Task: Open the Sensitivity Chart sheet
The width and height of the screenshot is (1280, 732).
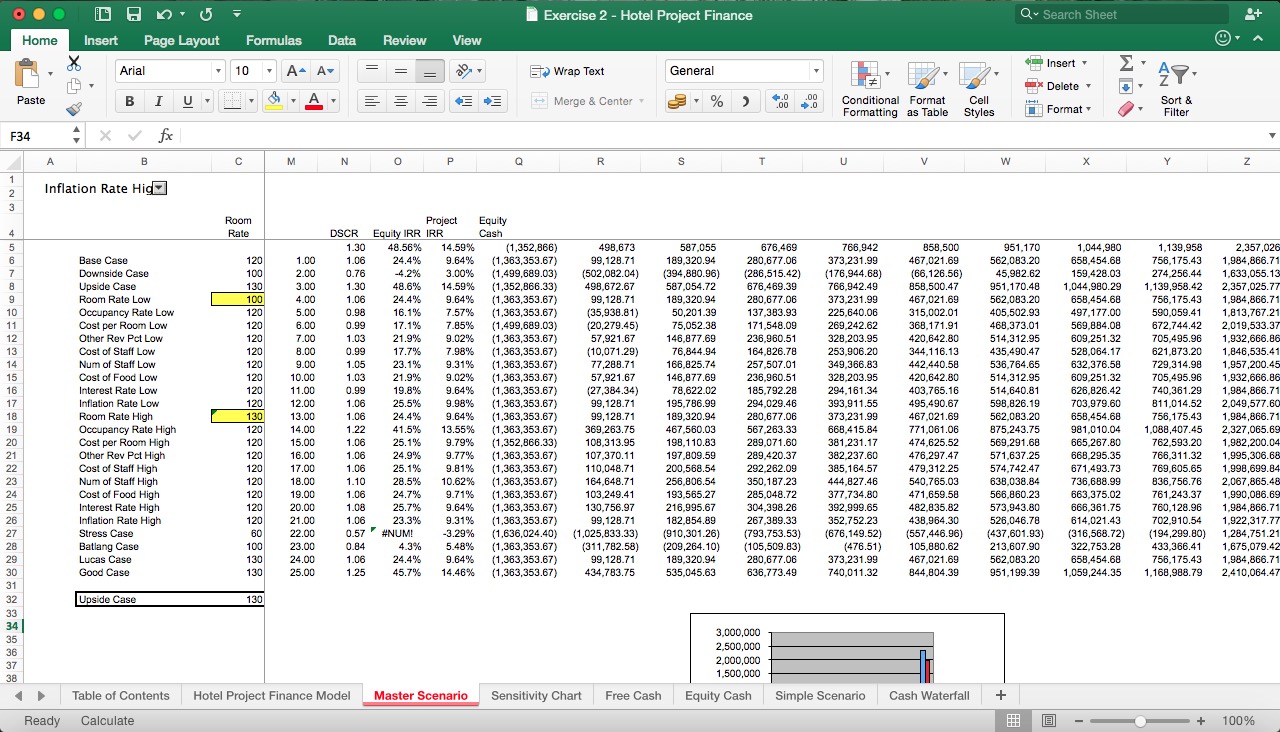Action: click(537, 695)
